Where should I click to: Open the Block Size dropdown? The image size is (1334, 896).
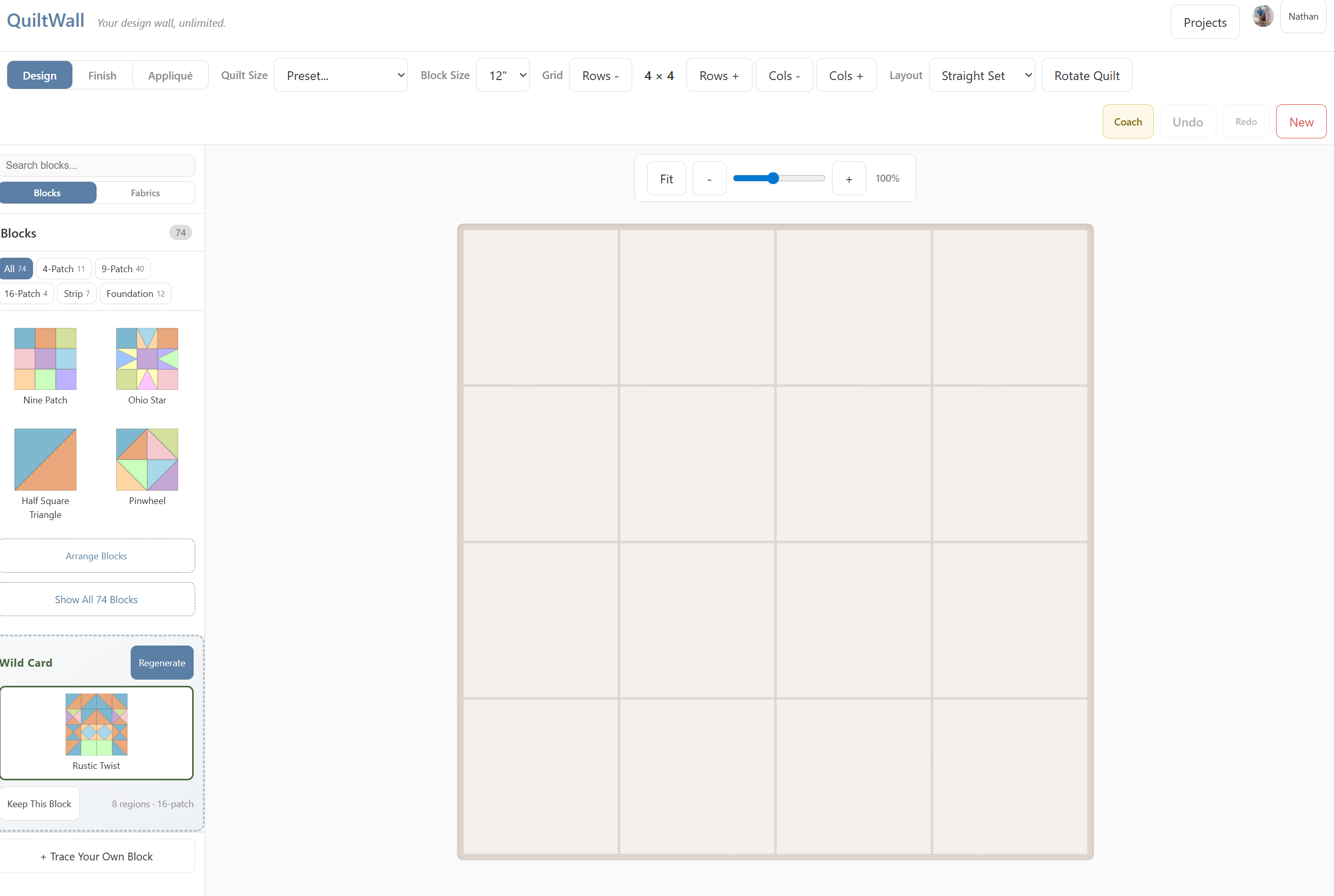[503, 75]
